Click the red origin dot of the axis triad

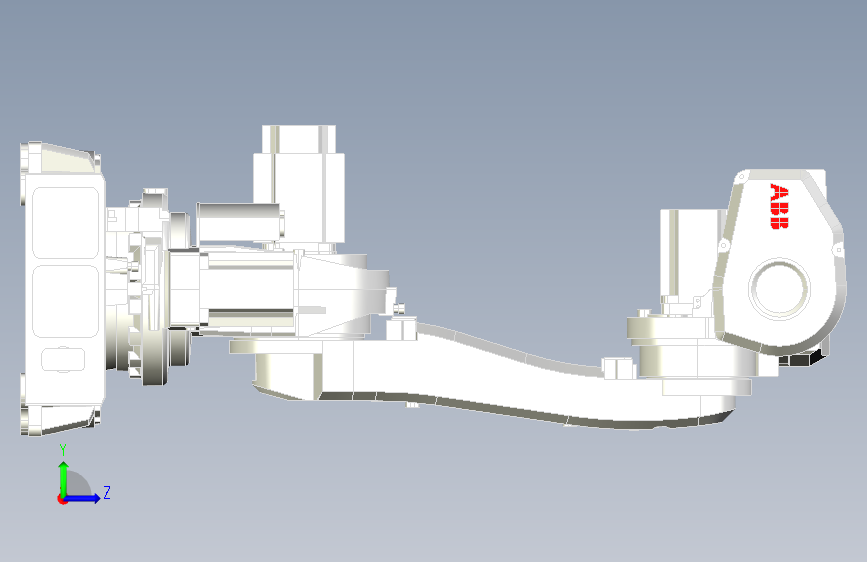[x=62, y=499]
